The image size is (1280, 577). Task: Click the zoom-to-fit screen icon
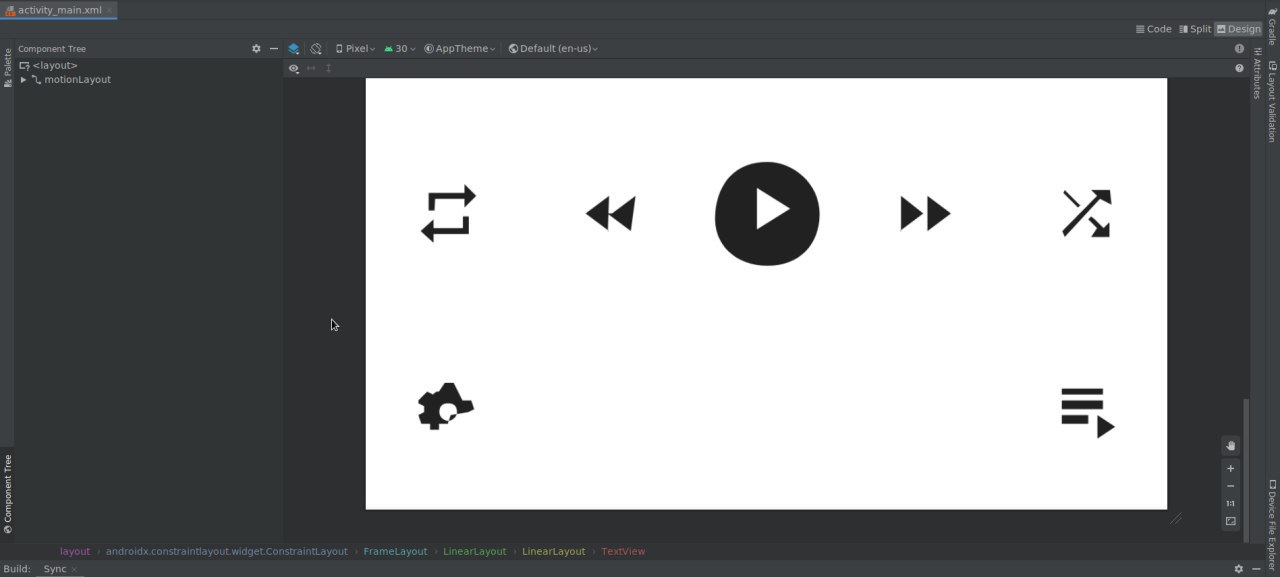tap(1231, 521)
